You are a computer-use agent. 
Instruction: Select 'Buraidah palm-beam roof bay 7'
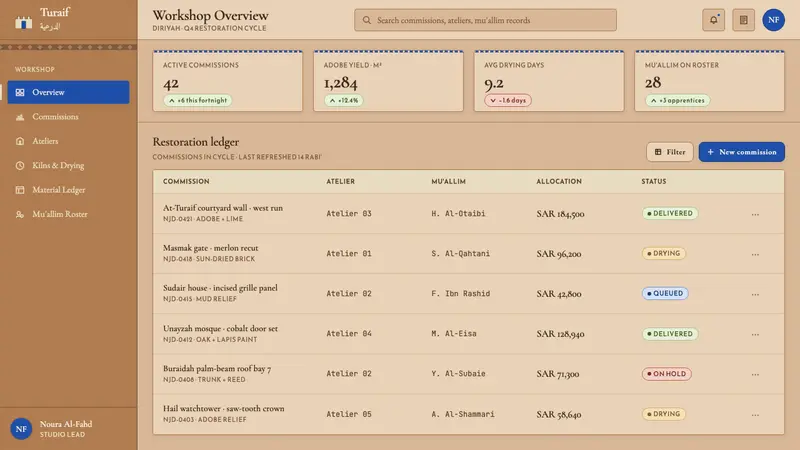(x=217, y=368)
